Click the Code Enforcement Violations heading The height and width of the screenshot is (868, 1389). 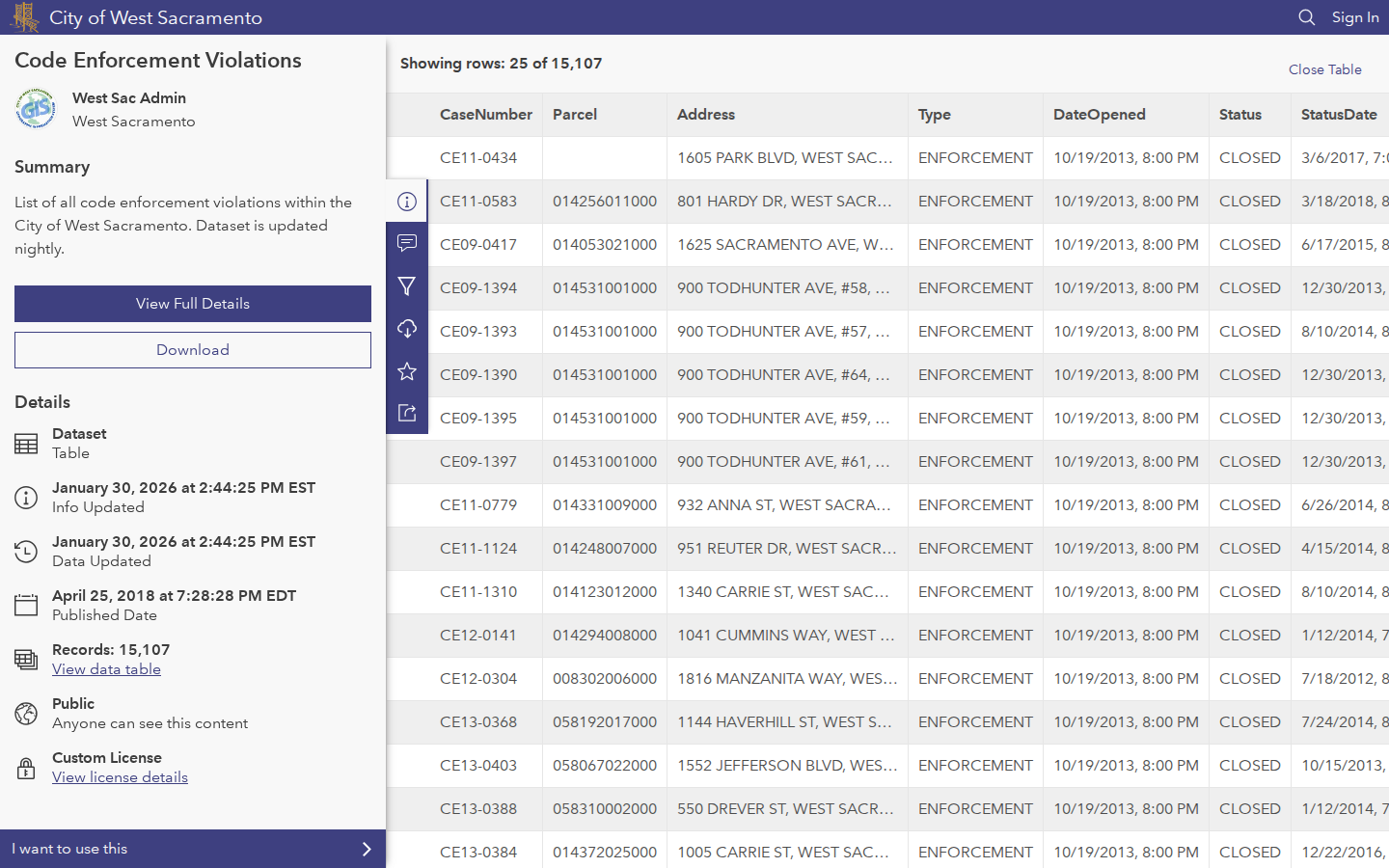click(x=158, y=61)
